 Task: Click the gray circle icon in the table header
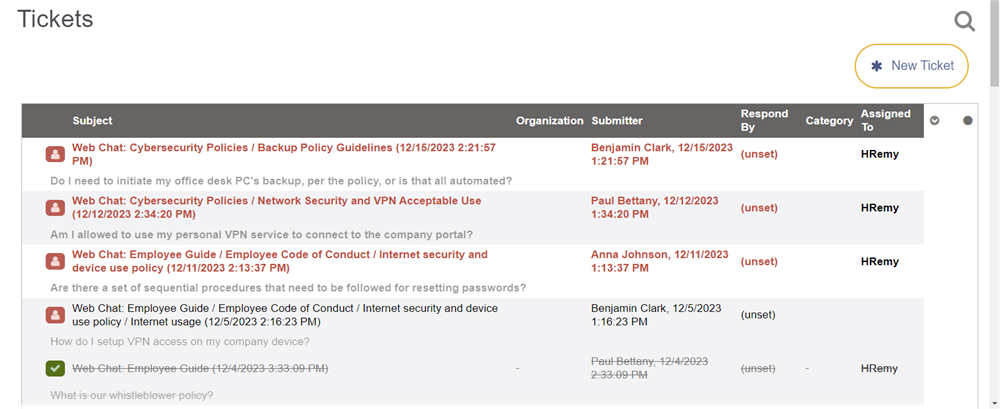[967, 121]
